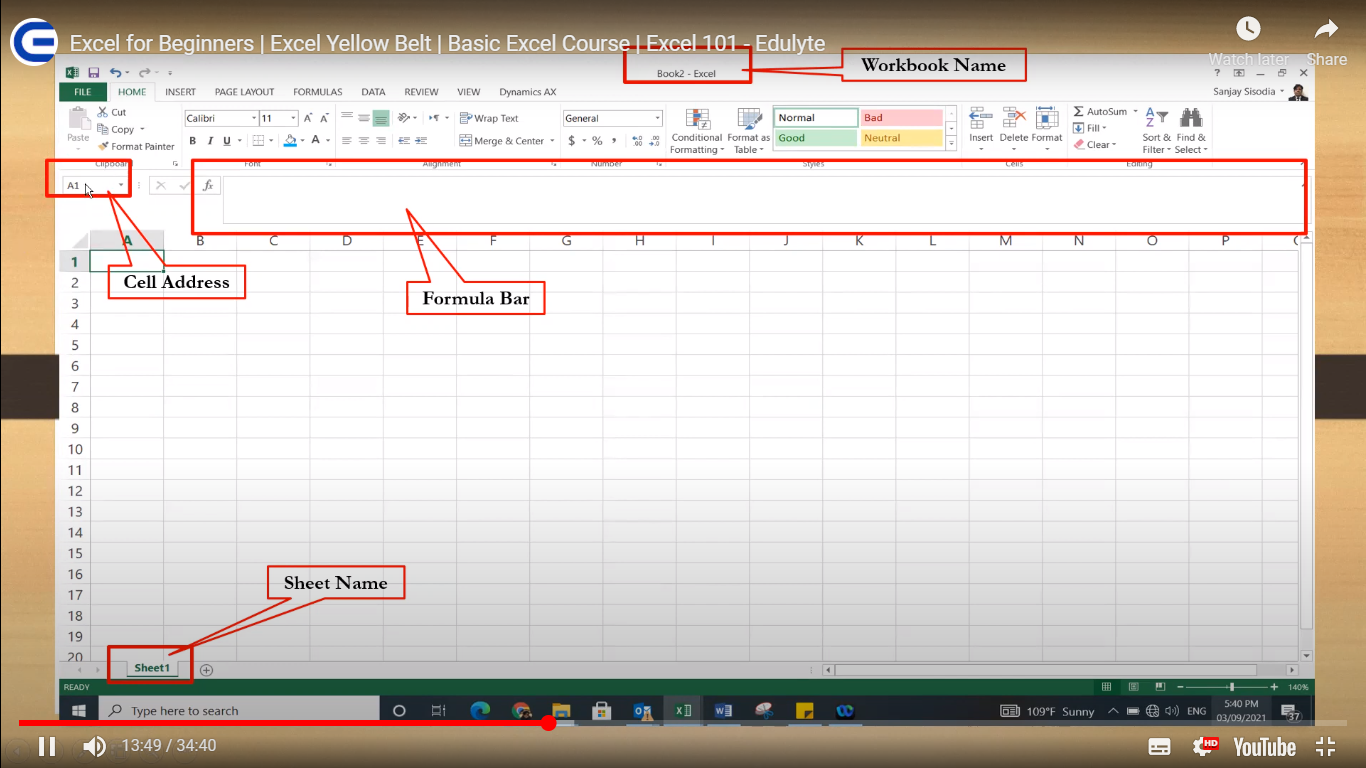Screen dimensions: 1366x768
Task: Open the FORMULAS ribbon tab
Action: (x=317, y=92)
